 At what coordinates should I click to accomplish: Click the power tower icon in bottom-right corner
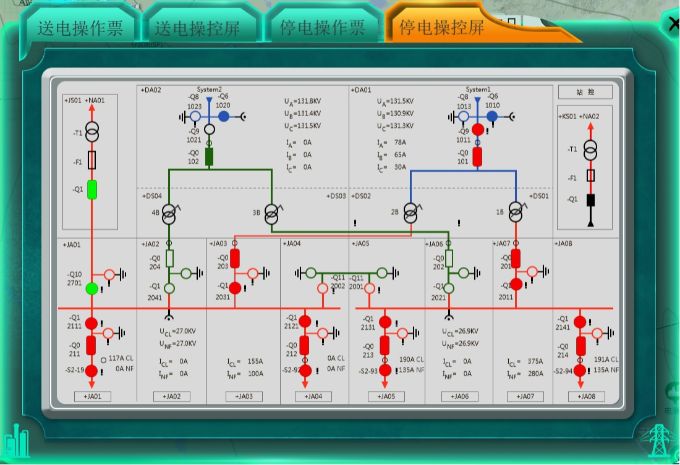[660, 441]
